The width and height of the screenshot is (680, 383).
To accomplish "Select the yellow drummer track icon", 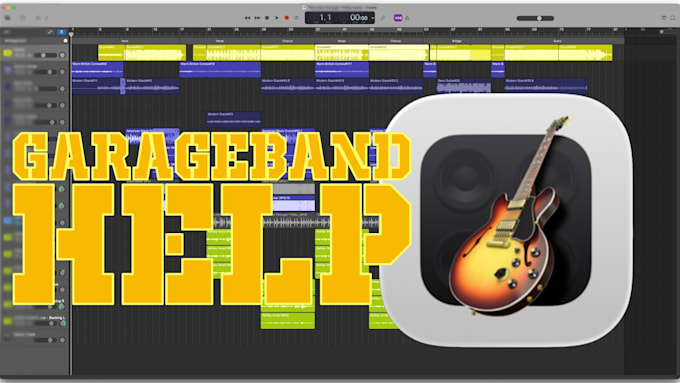I will point(8,53).
